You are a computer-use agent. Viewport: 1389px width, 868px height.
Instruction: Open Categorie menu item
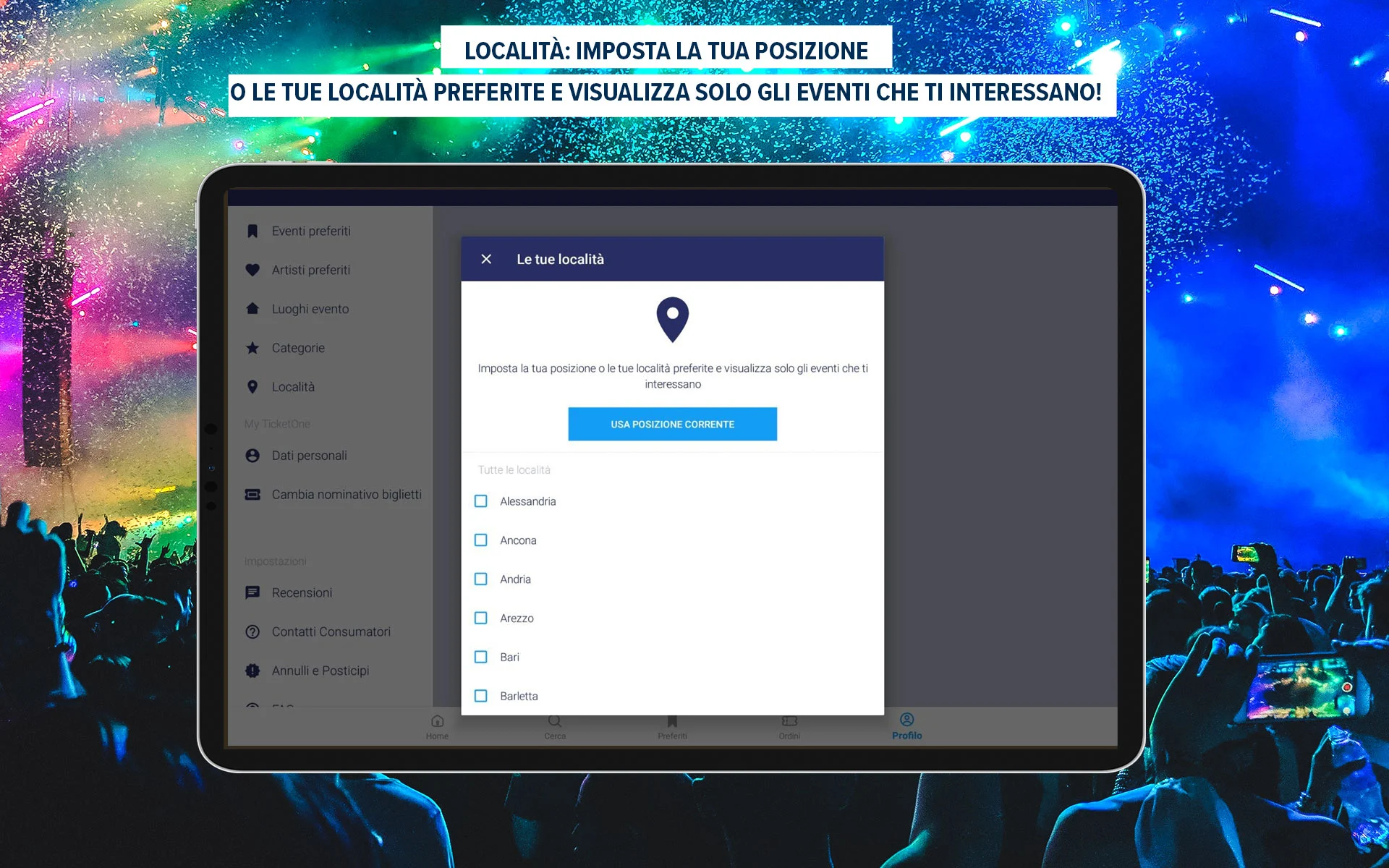click(331, 348)
